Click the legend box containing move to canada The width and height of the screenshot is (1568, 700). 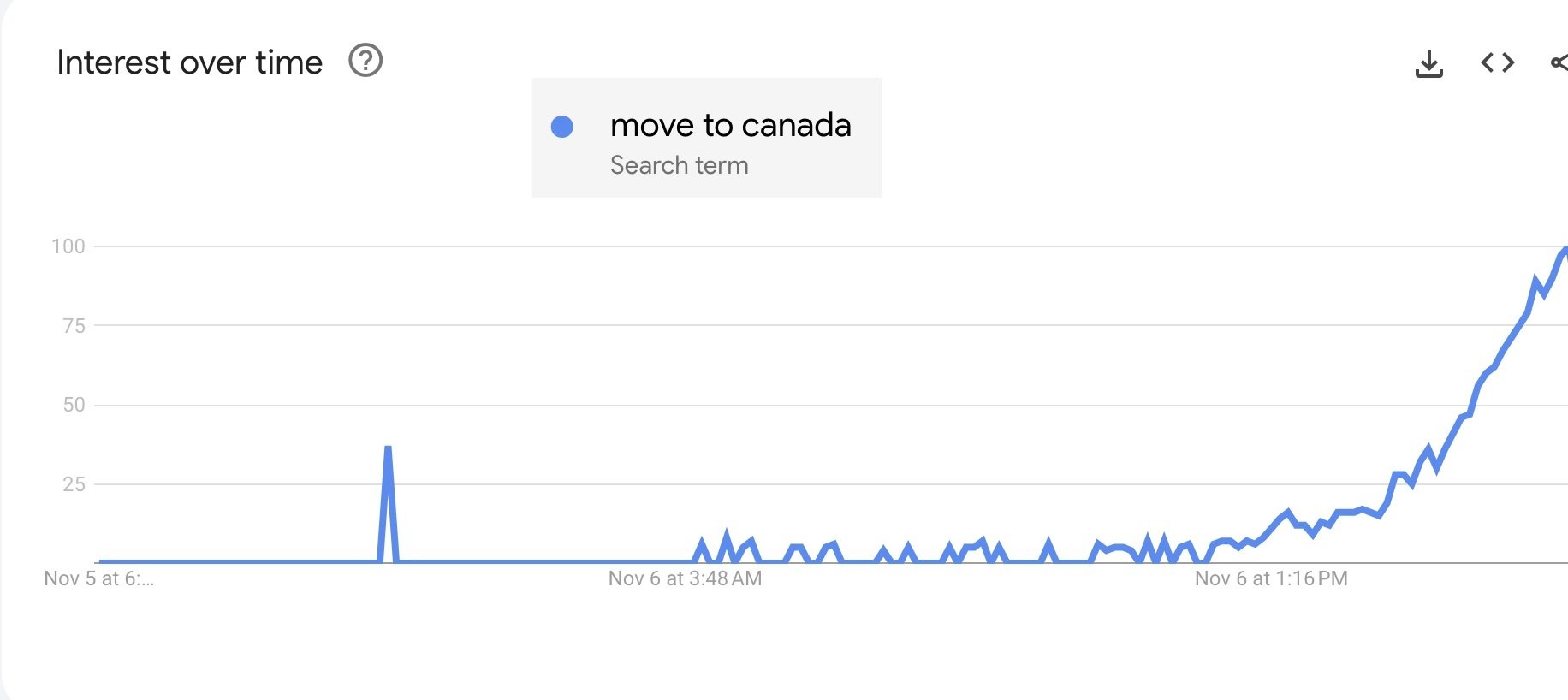(706, 138)
